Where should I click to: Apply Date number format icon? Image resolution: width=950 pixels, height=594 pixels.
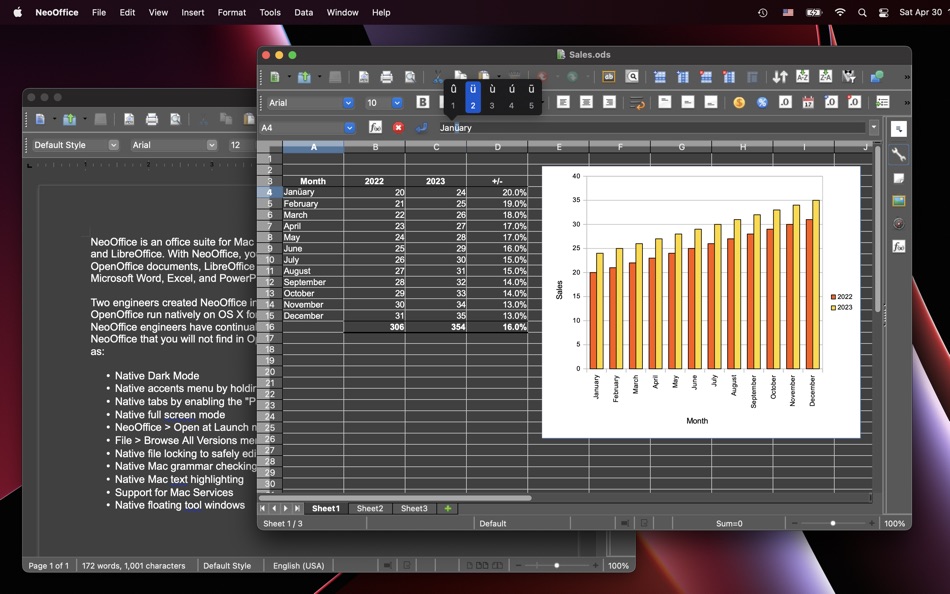point(808,102)
